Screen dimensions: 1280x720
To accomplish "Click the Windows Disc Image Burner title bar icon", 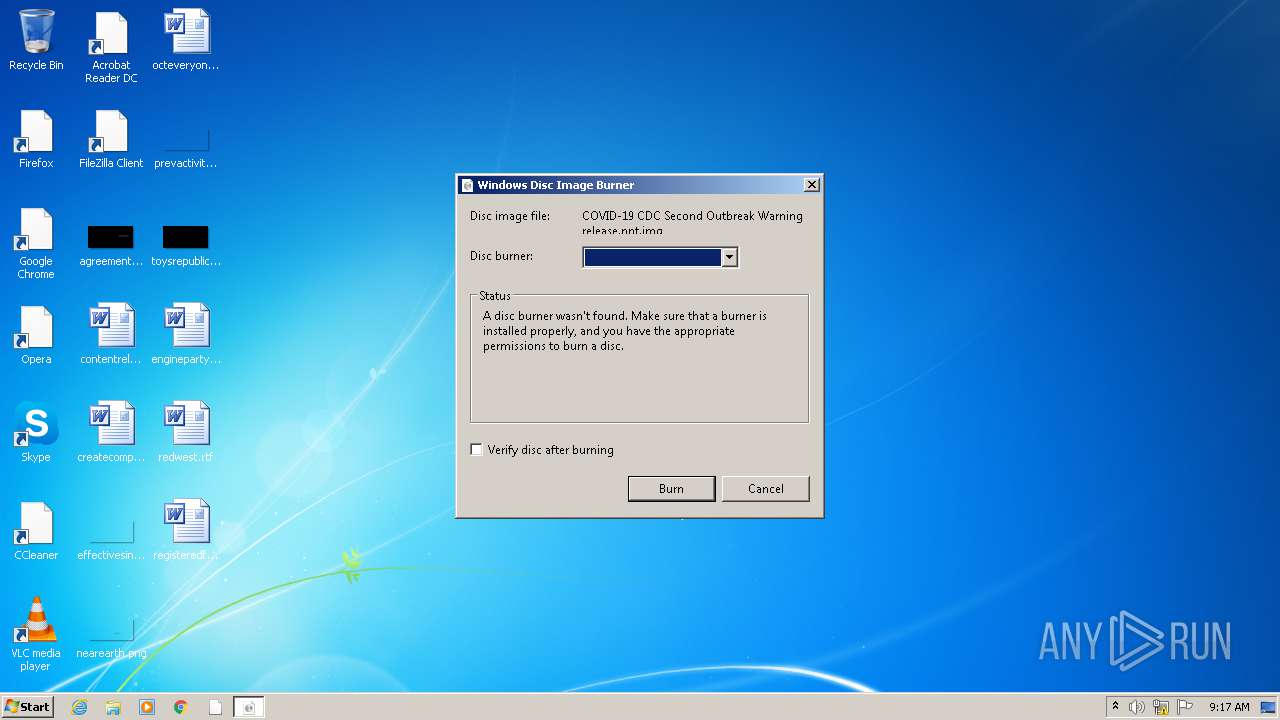I will pos(467,185).
